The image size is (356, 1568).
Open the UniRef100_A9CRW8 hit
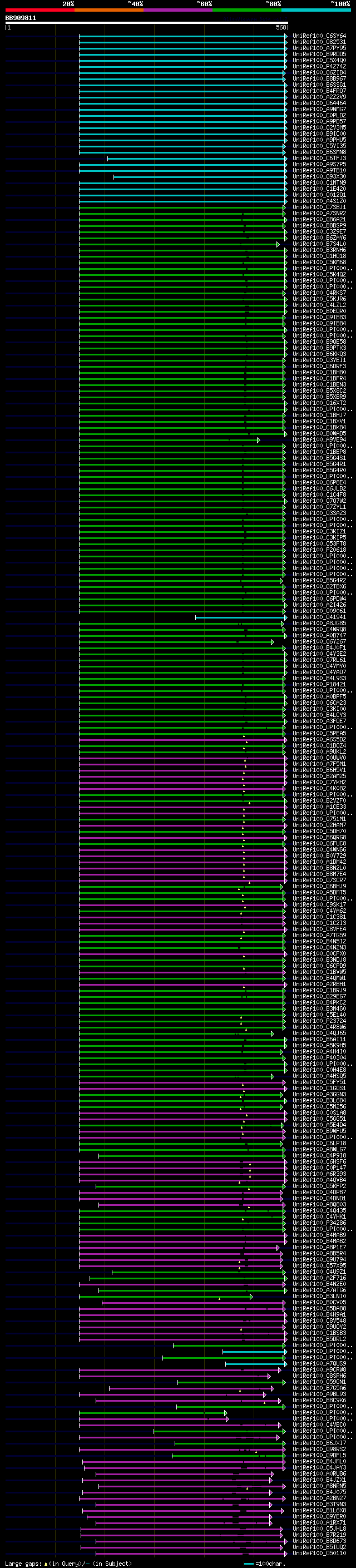319,1369
